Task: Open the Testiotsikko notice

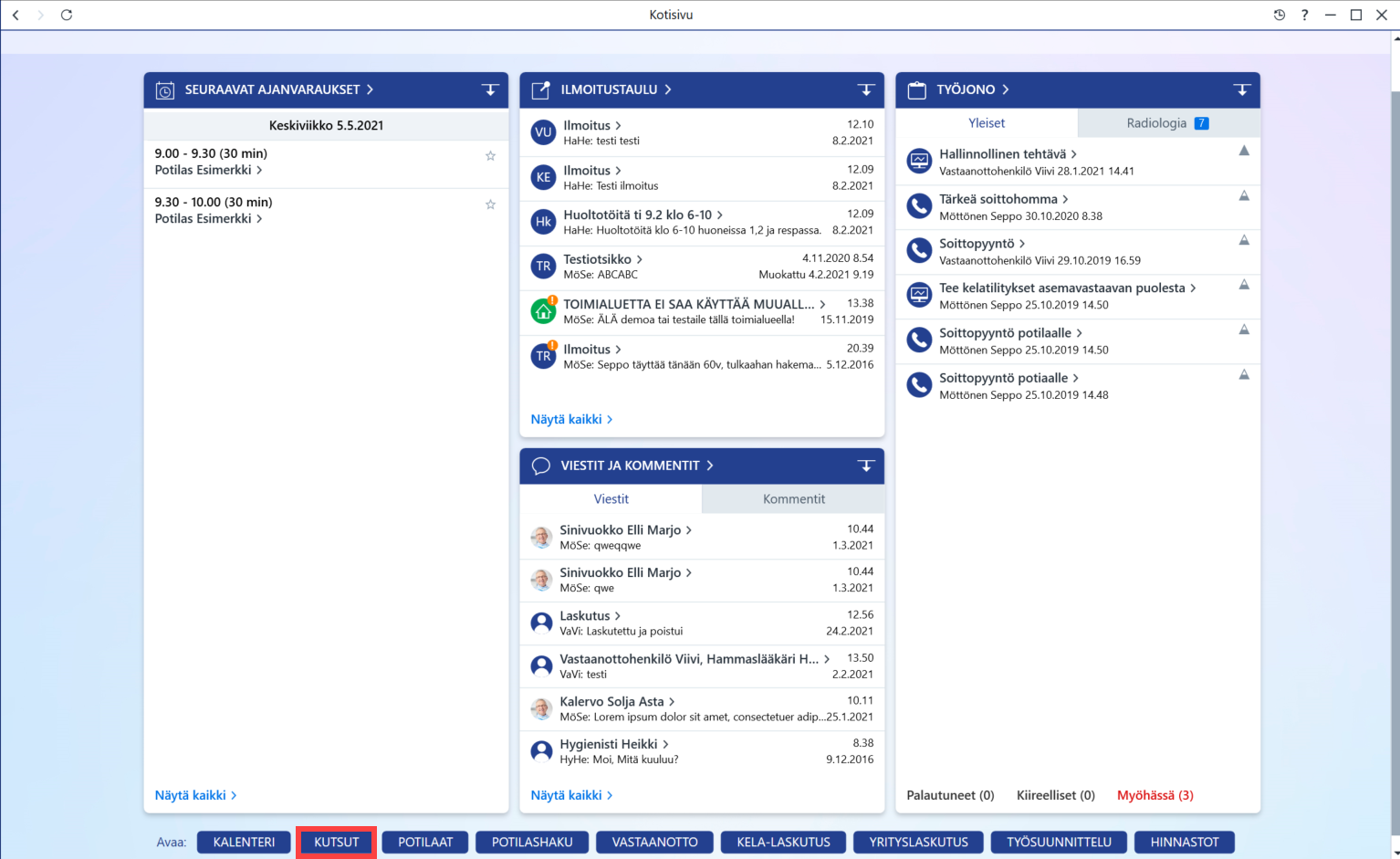Action: [x=602, y=259]
